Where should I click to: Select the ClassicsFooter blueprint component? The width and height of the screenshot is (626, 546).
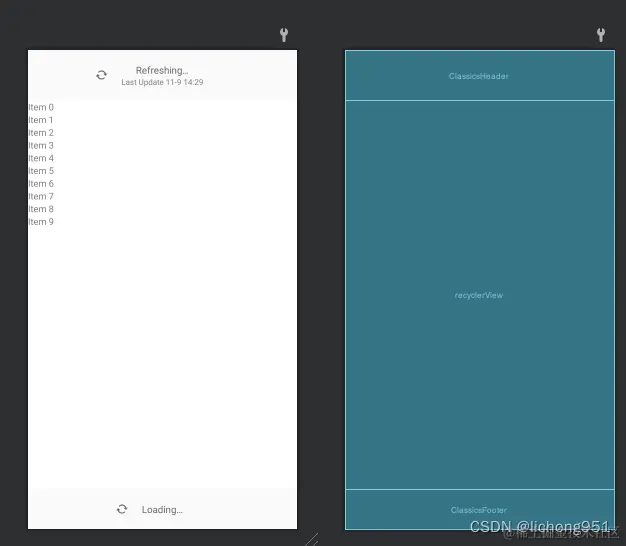click(x=479, y=509)
